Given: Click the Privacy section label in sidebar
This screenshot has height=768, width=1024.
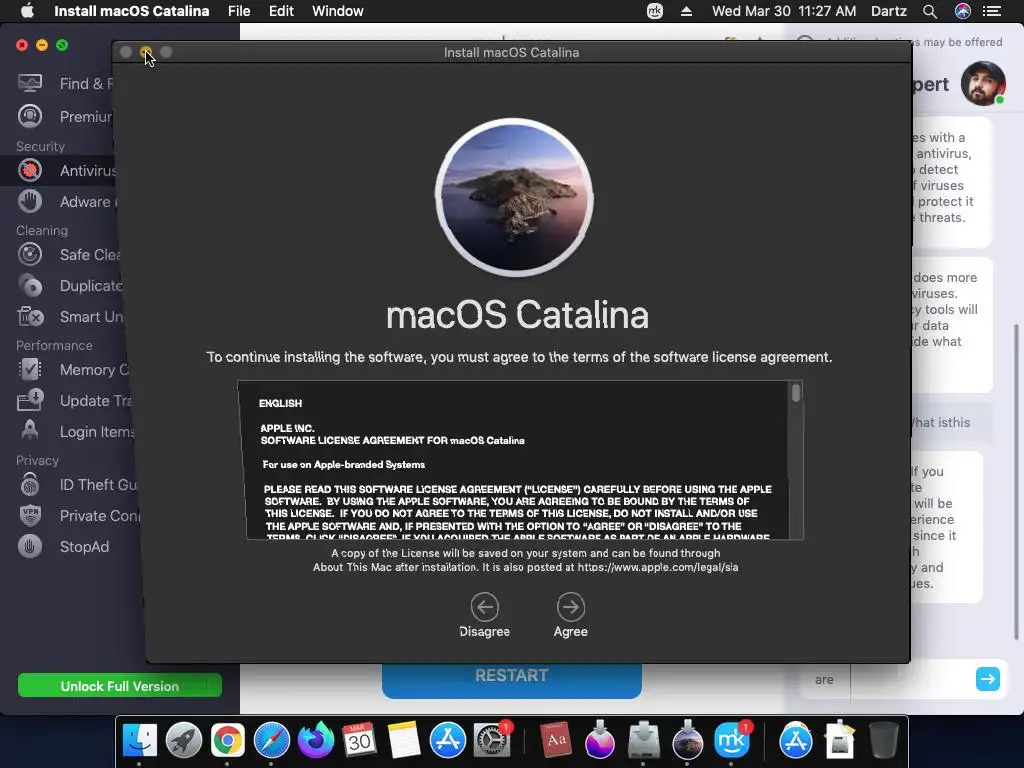Looking at the screenshot, I should (37, 460).
